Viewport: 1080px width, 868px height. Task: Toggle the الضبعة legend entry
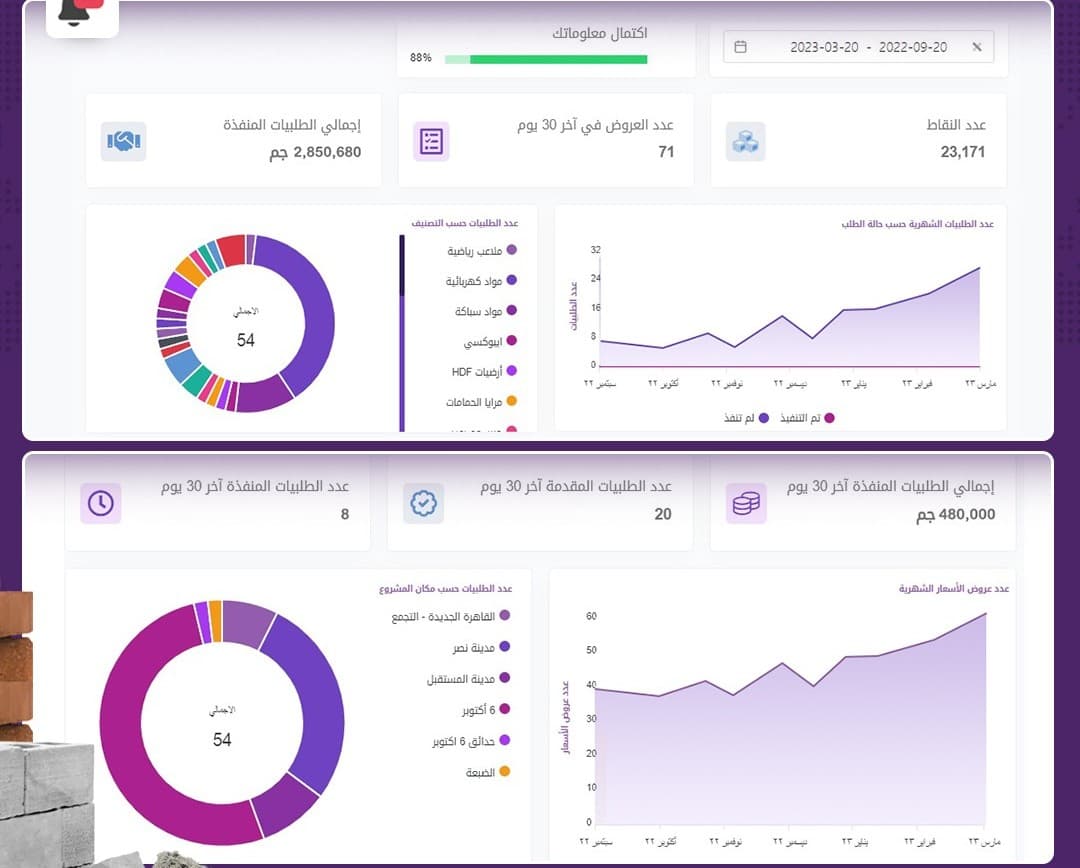(488, 772)
